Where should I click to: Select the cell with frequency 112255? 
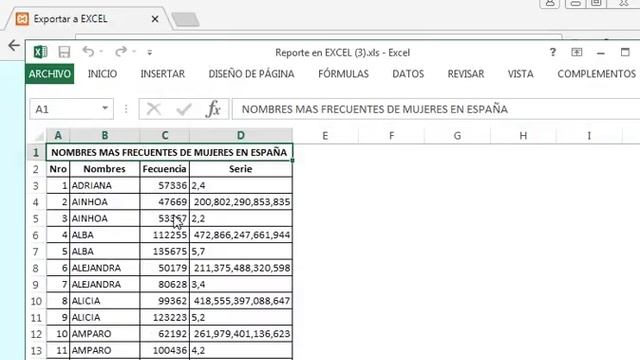[164, 235]
